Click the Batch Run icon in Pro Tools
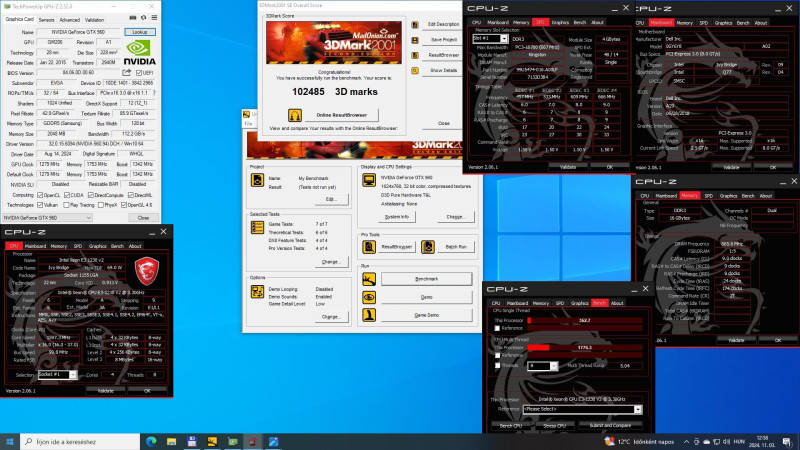The image size is (800, 450). pyautogui.click(x=428, y=247)
